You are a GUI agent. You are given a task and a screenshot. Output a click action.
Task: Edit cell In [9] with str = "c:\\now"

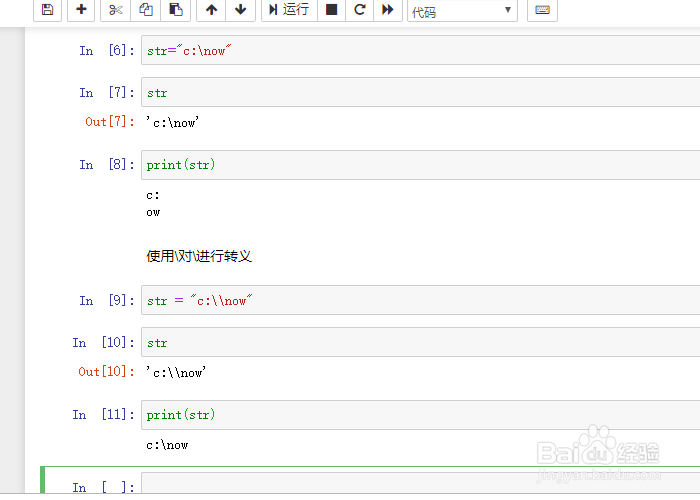pyautogui.click(x=421, y=300)
